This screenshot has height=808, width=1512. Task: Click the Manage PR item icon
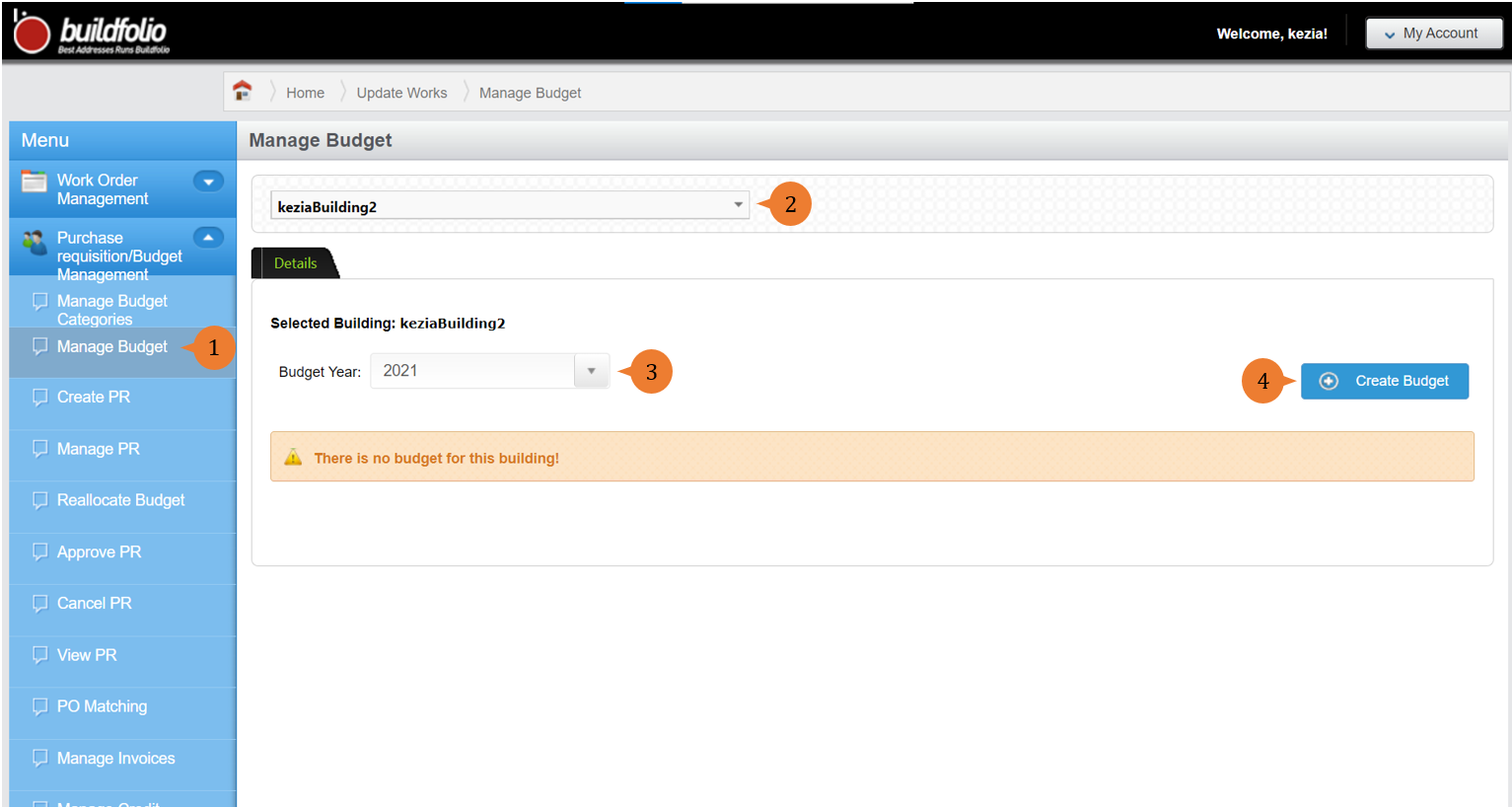click(x=40, y=449)
